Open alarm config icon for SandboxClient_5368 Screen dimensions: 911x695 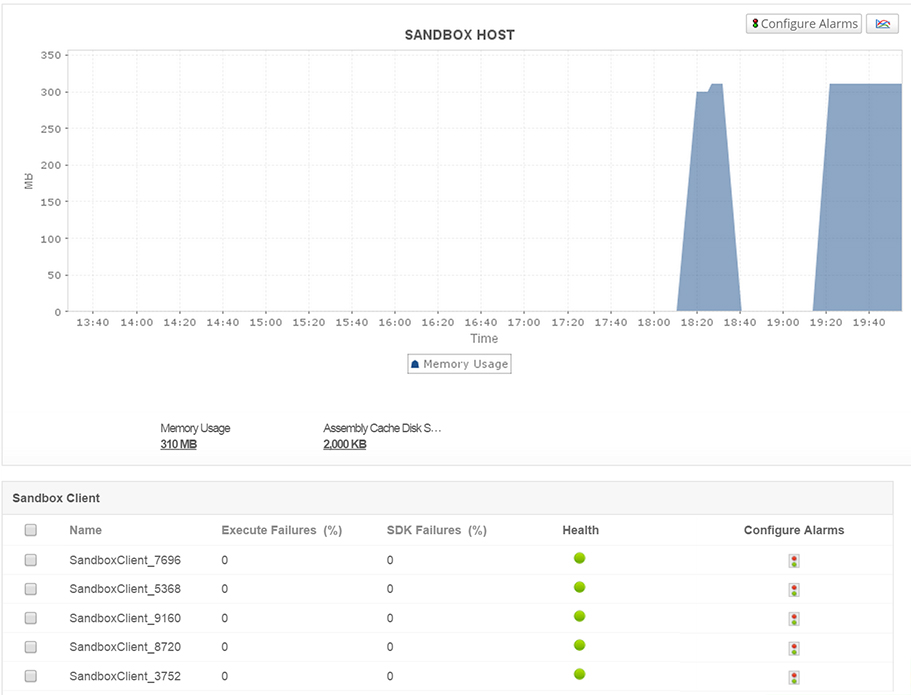793,590
